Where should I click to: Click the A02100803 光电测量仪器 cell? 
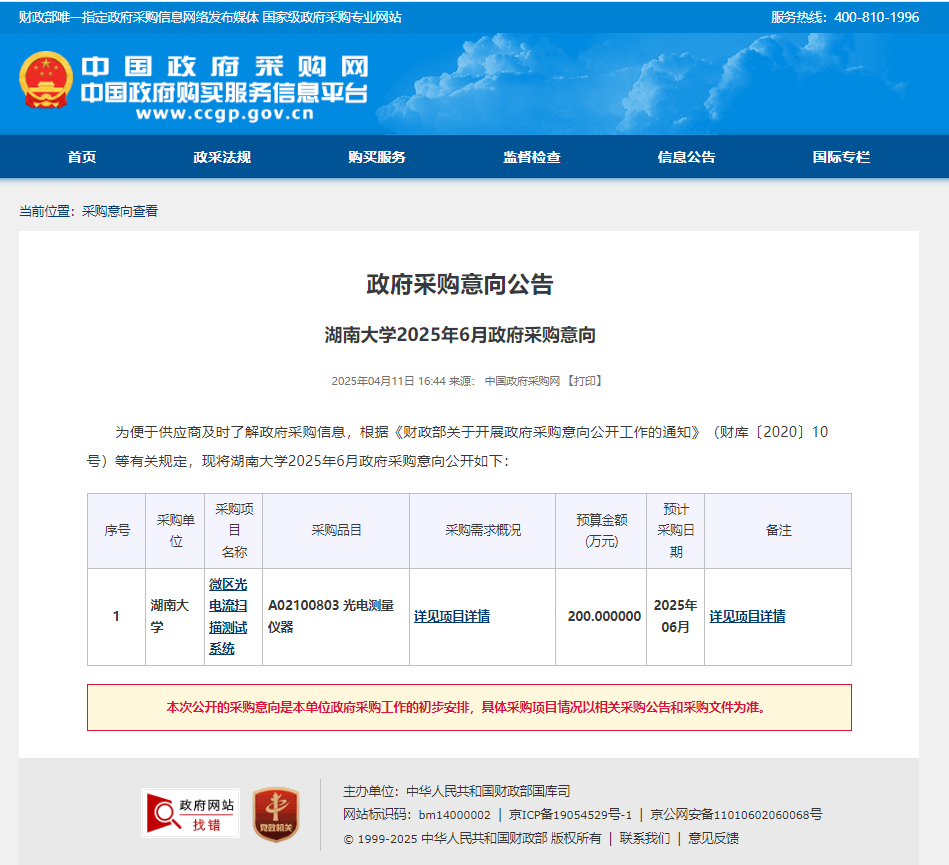coord(336,616)
